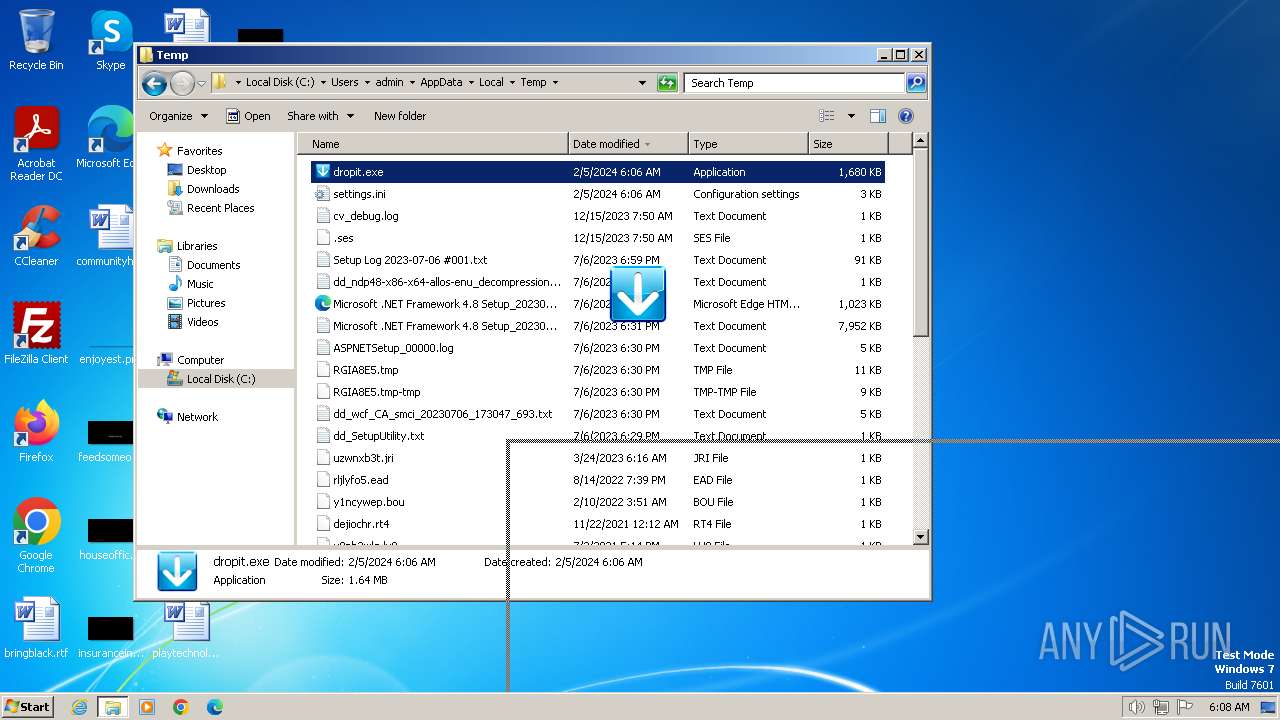Sort by Type column header
Image resolution: width=1280 pixels, height=720 pixels.
click(x=748, y=144)
